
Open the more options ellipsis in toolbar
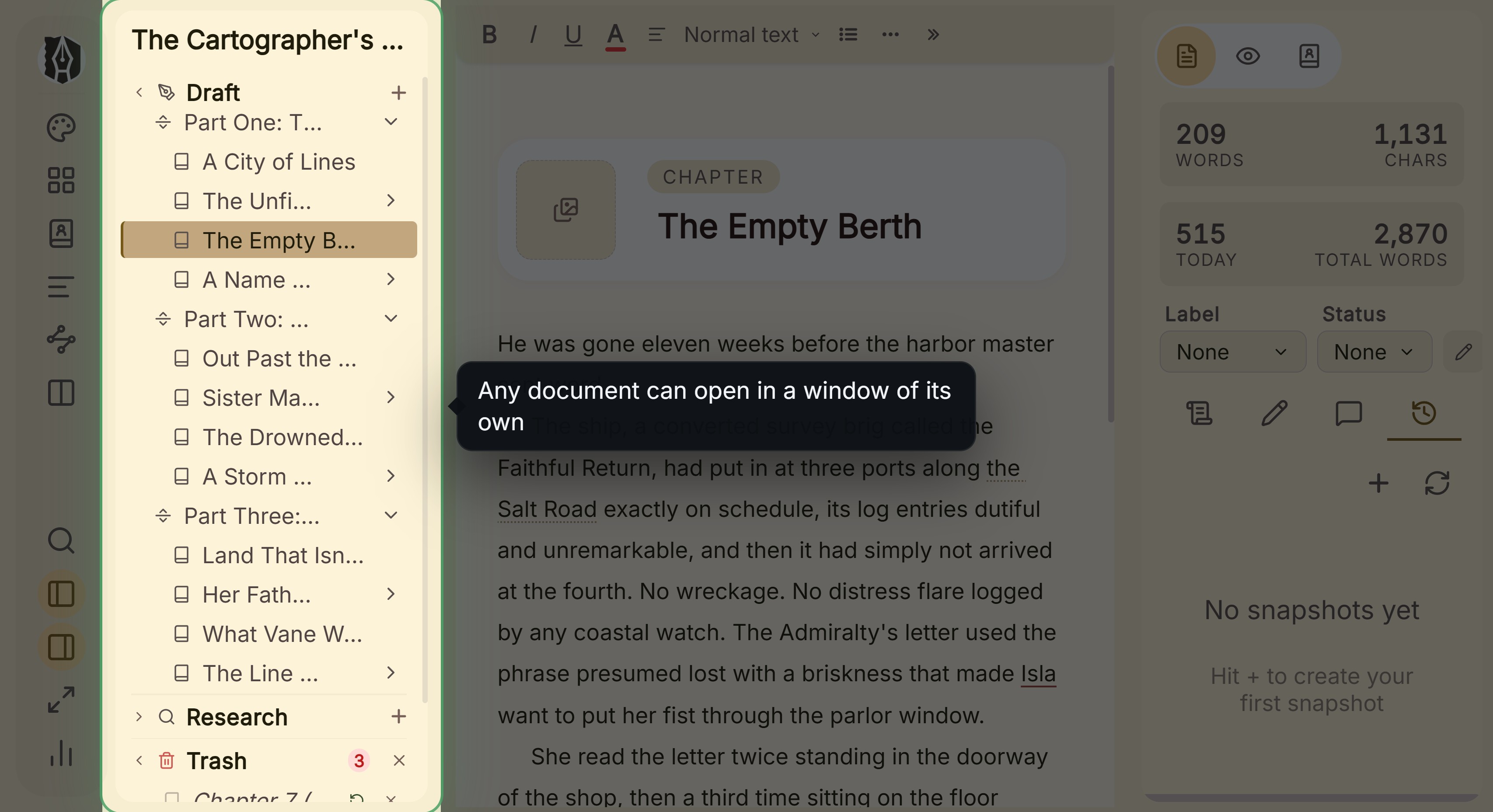point(890,35)
